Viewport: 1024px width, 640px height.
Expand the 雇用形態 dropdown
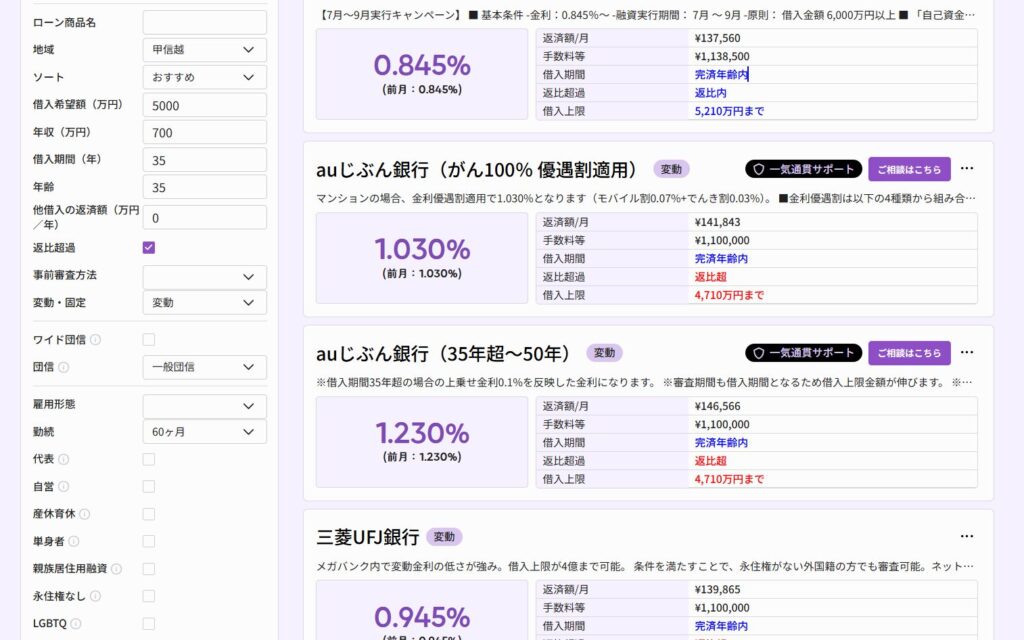[204, 406]
